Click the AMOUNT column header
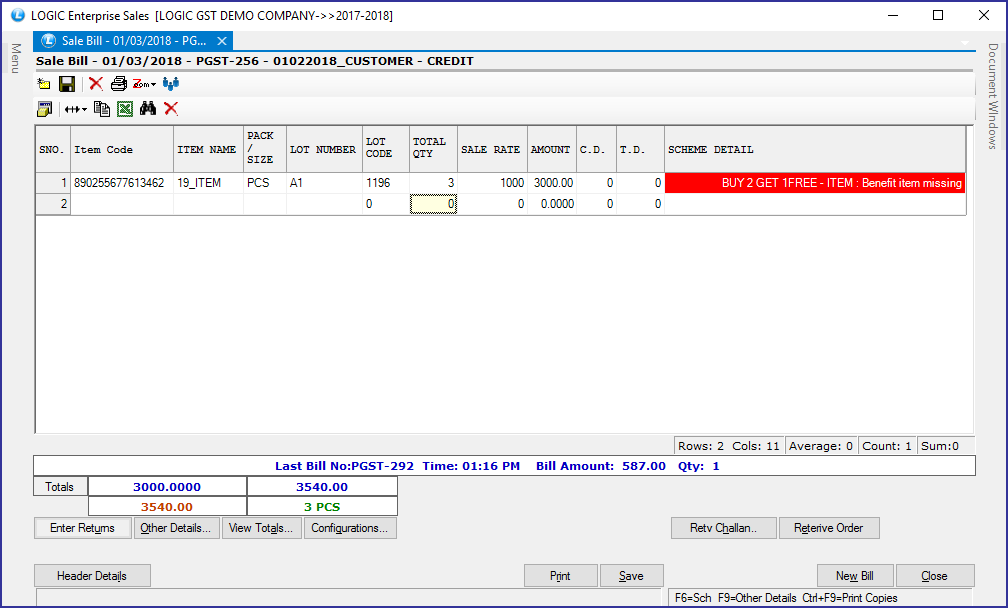 (552, 149)
